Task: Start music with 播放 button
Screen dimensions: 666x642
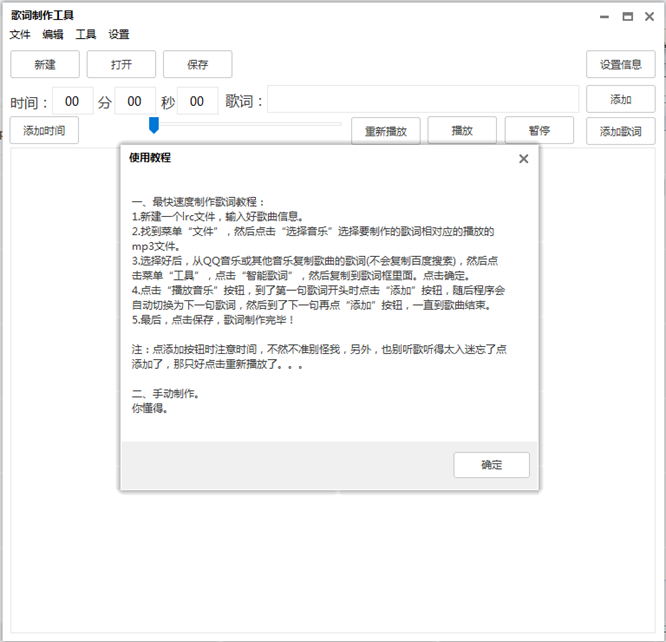Action: point(462,130)
